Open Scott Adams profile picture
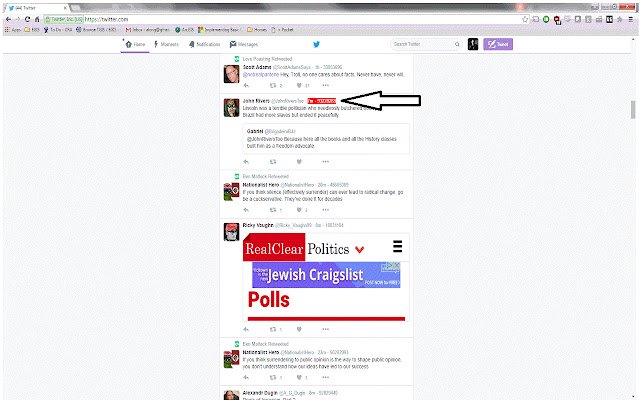 [x=231, y=74]
